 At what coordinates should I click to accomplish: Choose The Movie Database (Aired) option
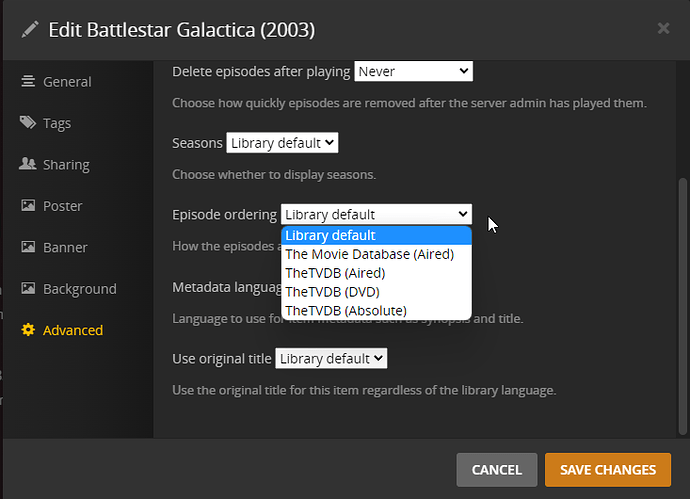(x=376, y=254)
